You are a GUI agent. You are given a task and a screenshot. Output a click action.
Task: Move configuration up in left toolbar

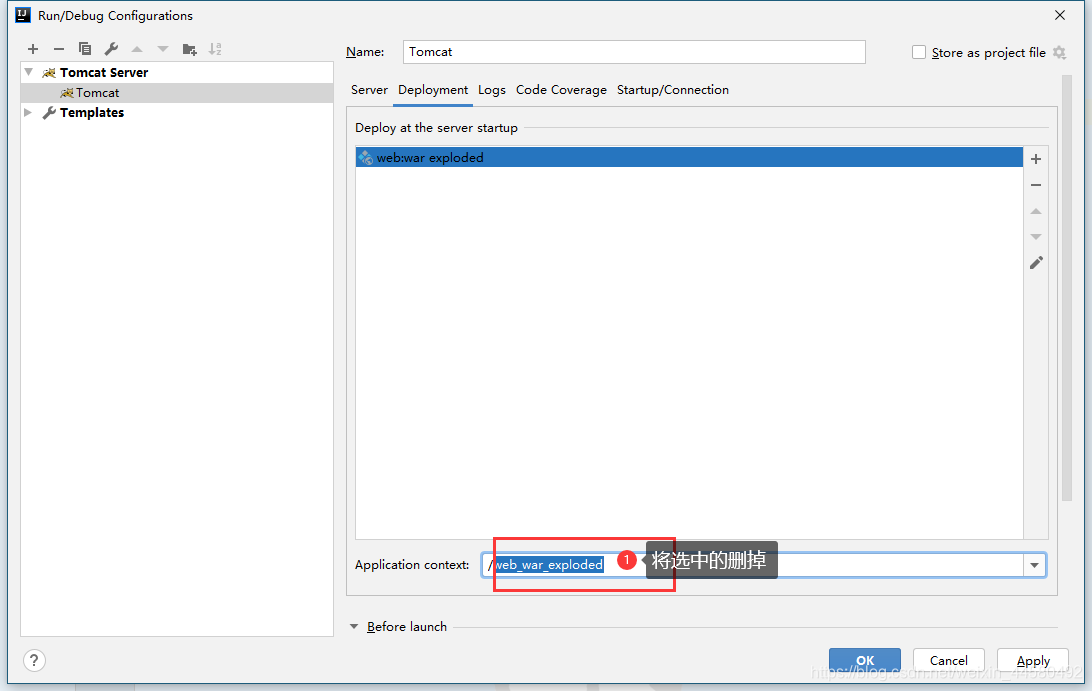[137, 49]
